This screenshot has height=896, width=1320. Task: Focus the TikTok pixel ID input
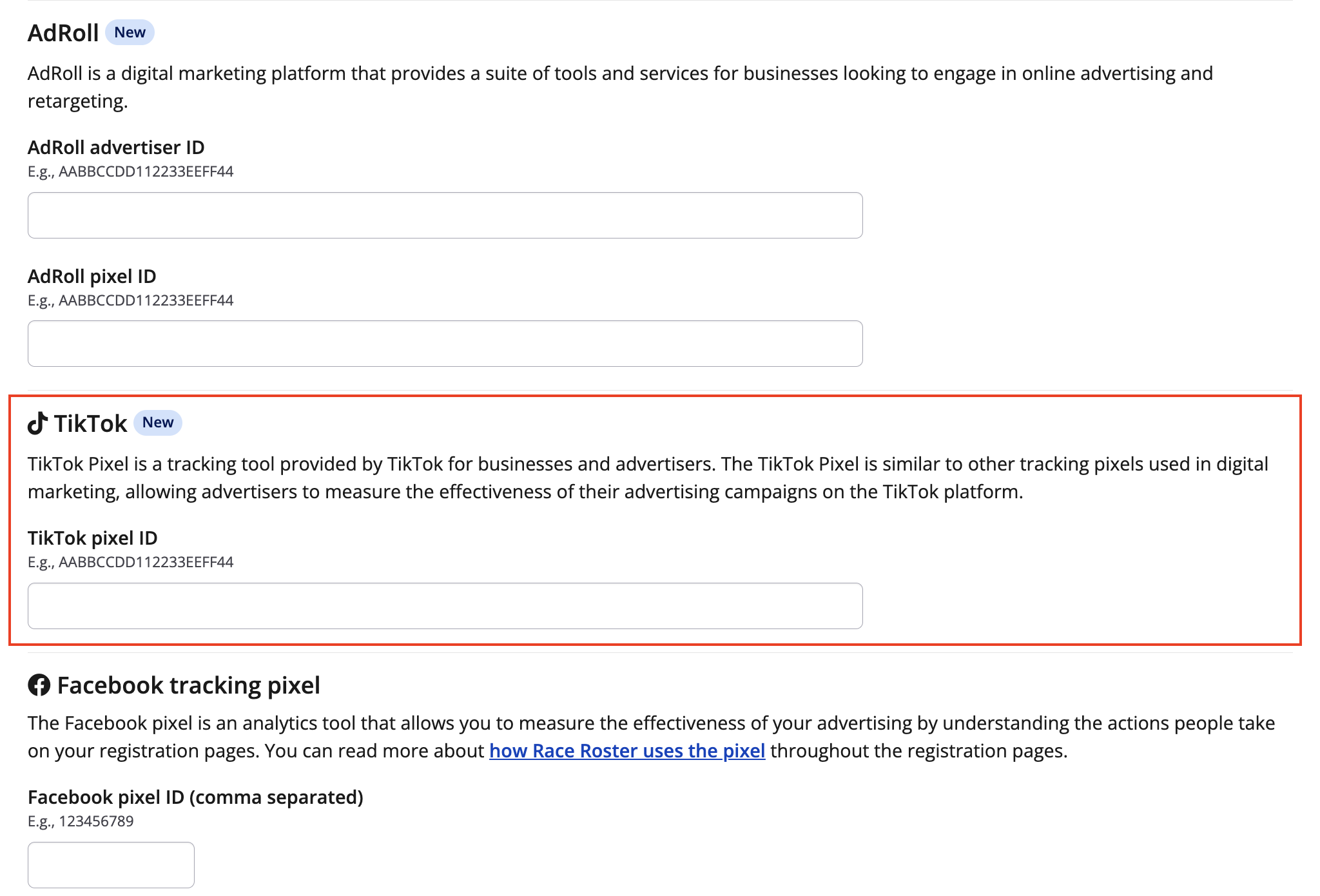(x=445, y=606)
